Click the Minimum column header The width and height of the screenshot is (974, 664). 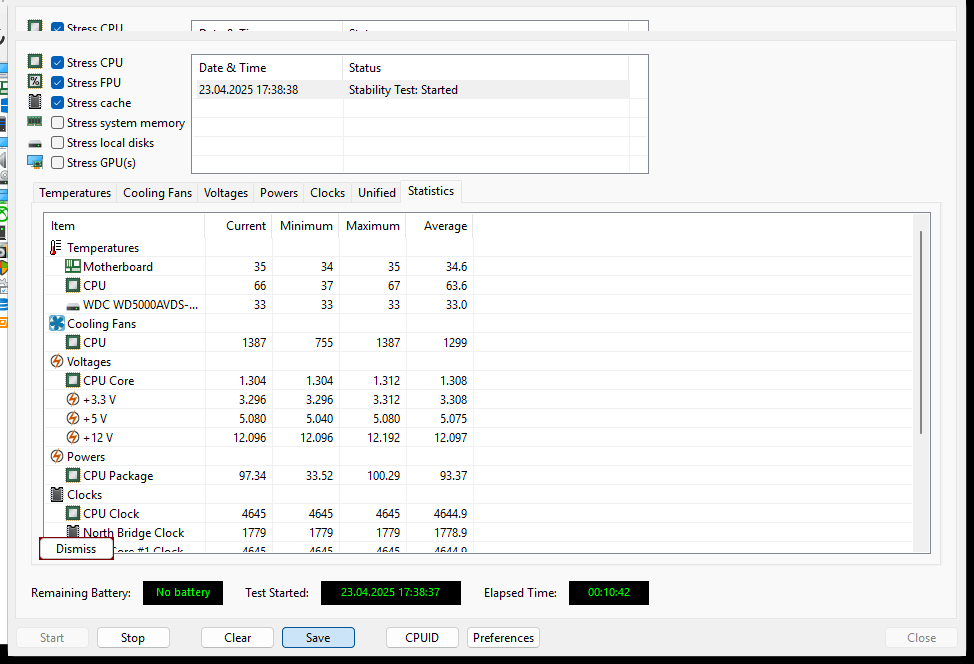coord(306,226)
